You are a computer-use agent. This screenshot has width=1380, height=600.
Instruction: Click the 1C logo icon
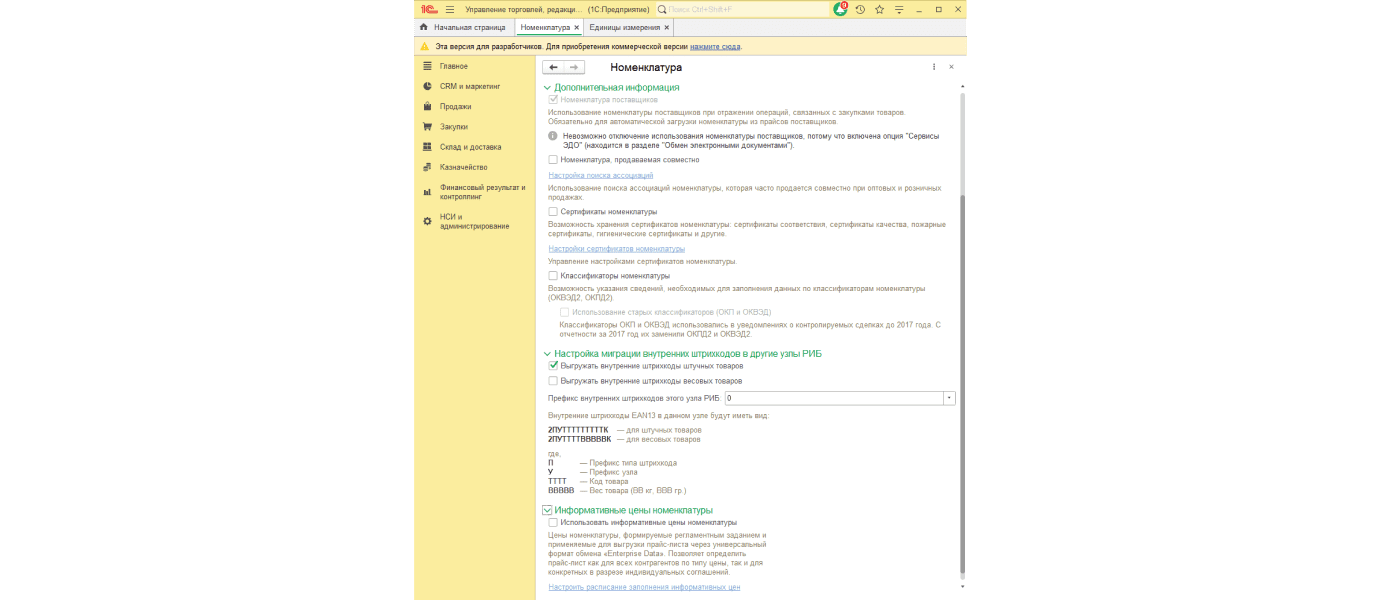tap(428, 9)
